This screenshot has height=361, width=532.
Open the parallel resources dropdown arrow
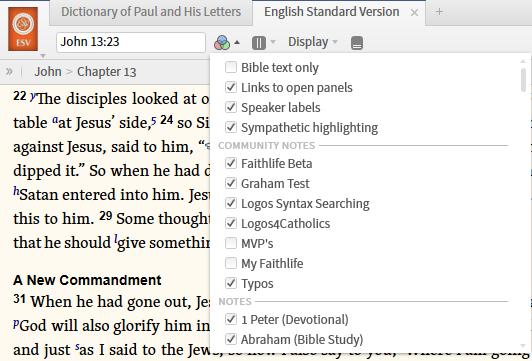pos(273,42)
